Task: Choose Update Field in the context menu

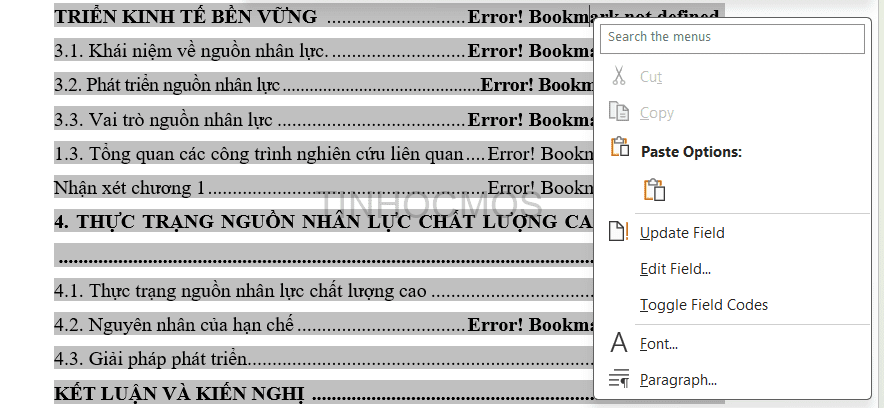Action: 682,233
